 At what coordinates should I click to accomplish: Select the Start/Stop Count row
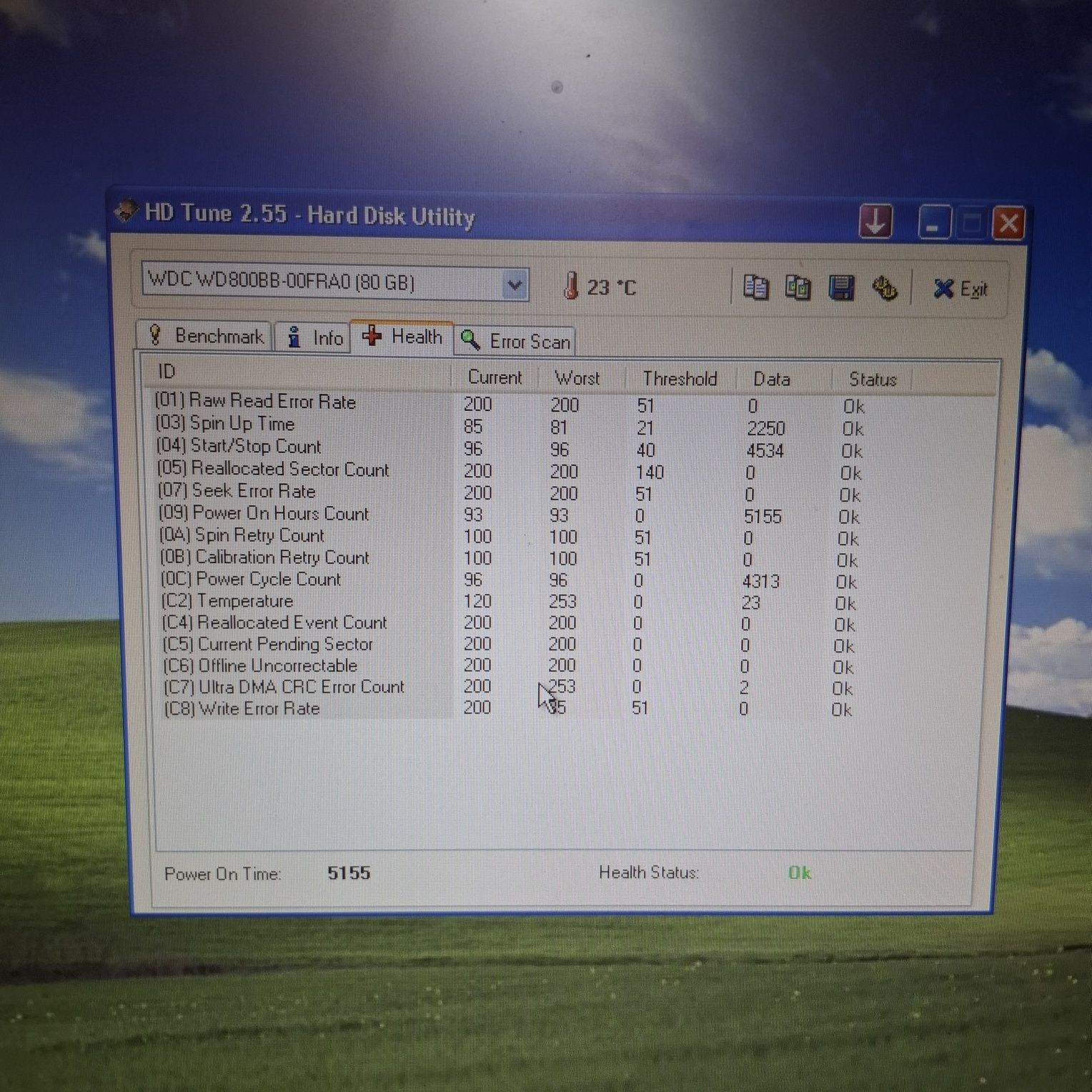coord(510,448)
